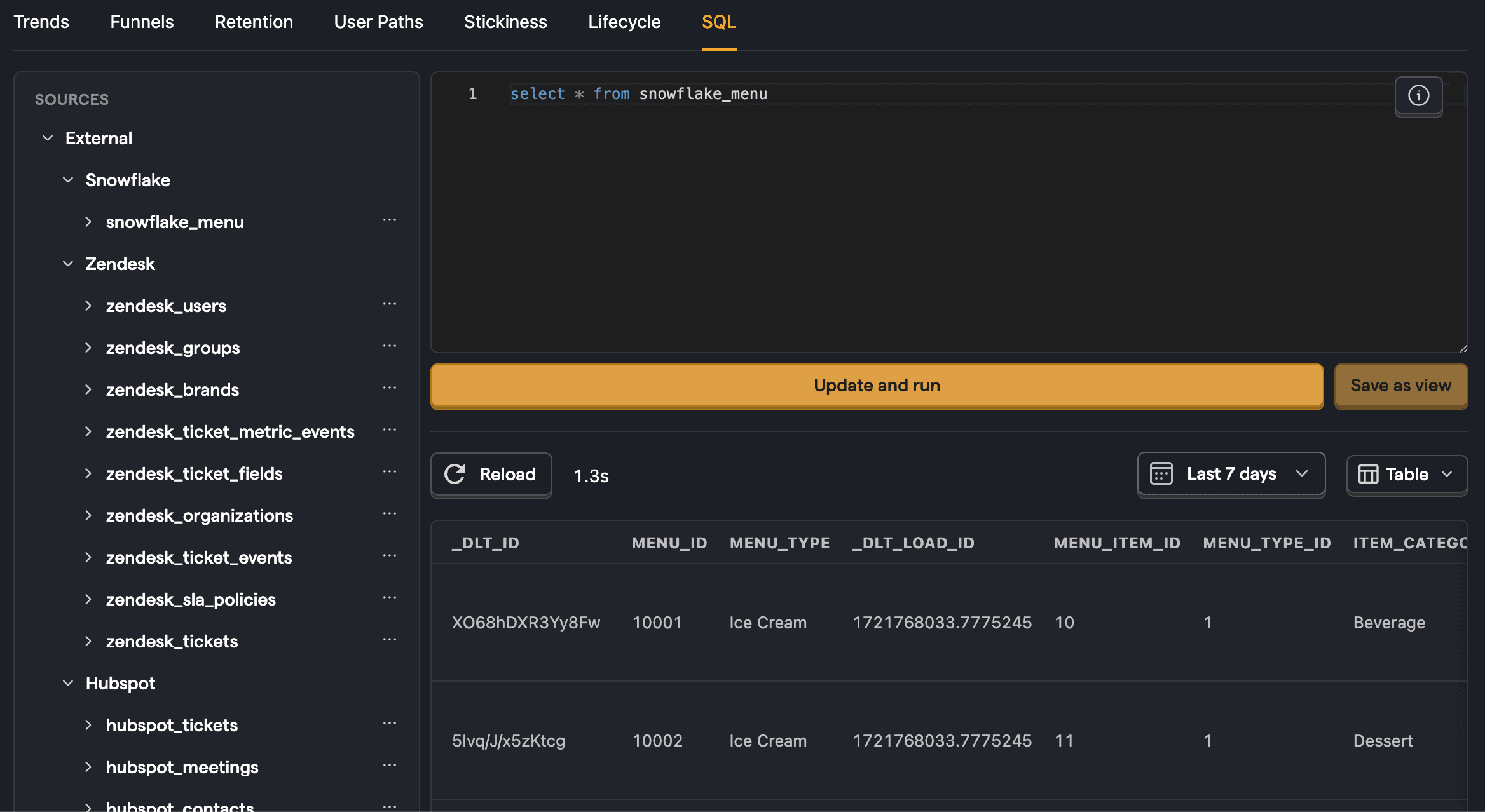
Task: Select the MENU_ID column header
Action: (669, 543)
